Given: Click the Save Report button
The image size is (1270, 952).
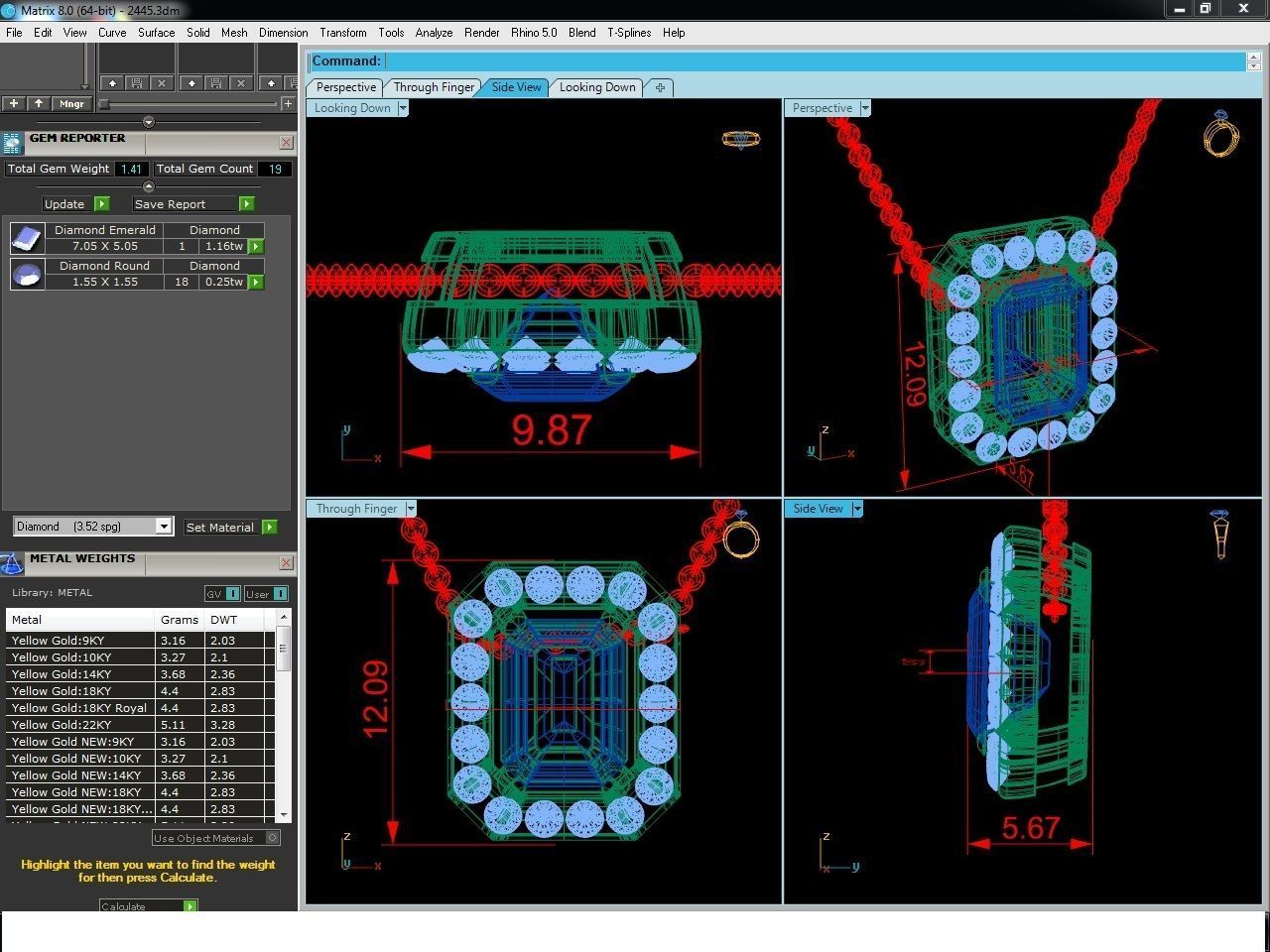Looking at the screenshot, I should (x=185, y=203).
